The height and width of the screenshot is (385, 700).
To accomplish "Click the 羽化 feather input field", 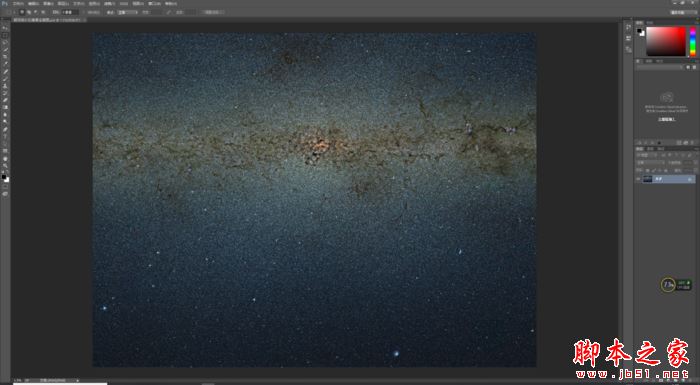I will tap(71, 13).
